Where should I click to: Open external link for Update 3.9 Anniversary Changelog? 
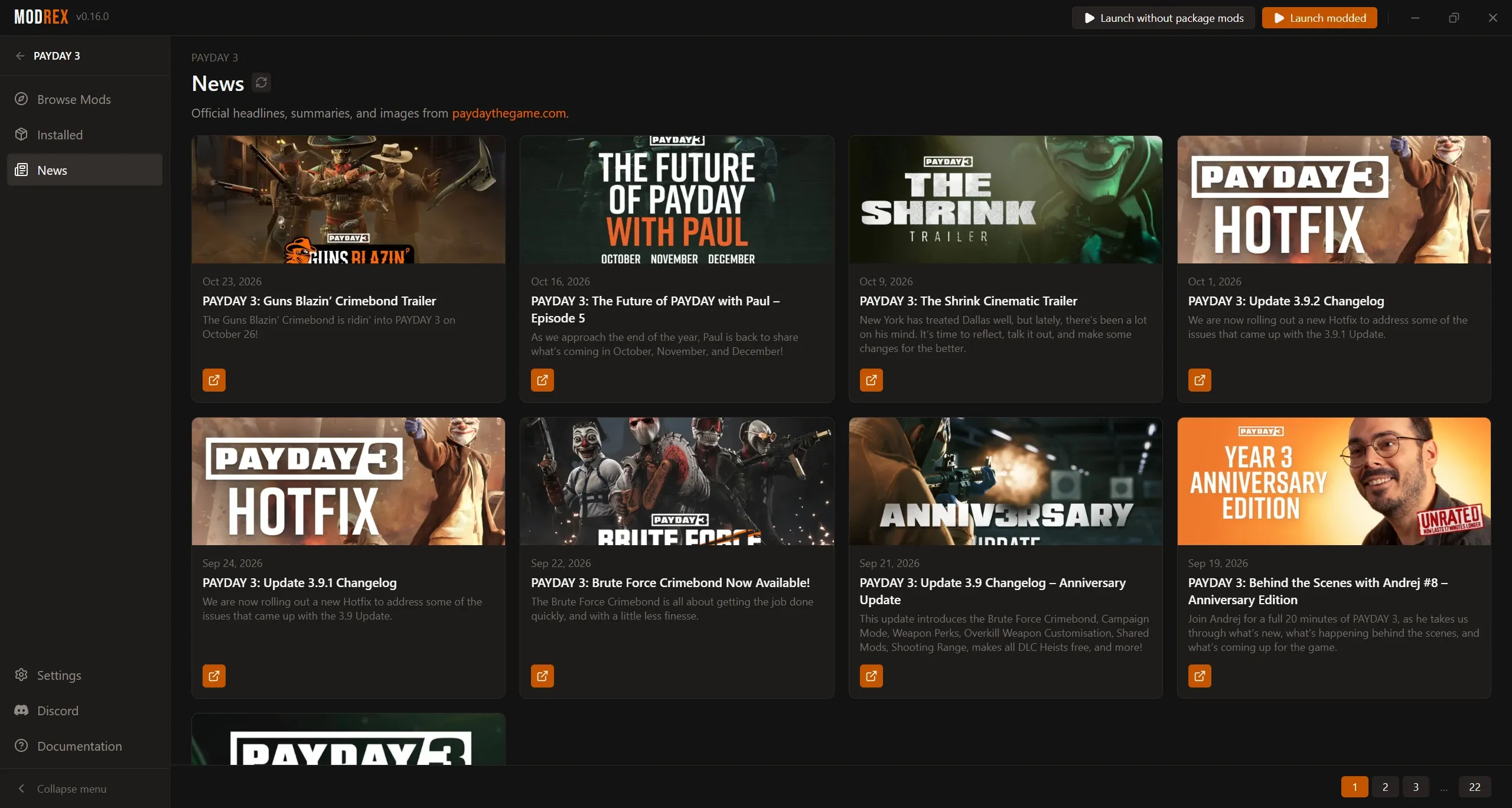(x=871, y=676)
